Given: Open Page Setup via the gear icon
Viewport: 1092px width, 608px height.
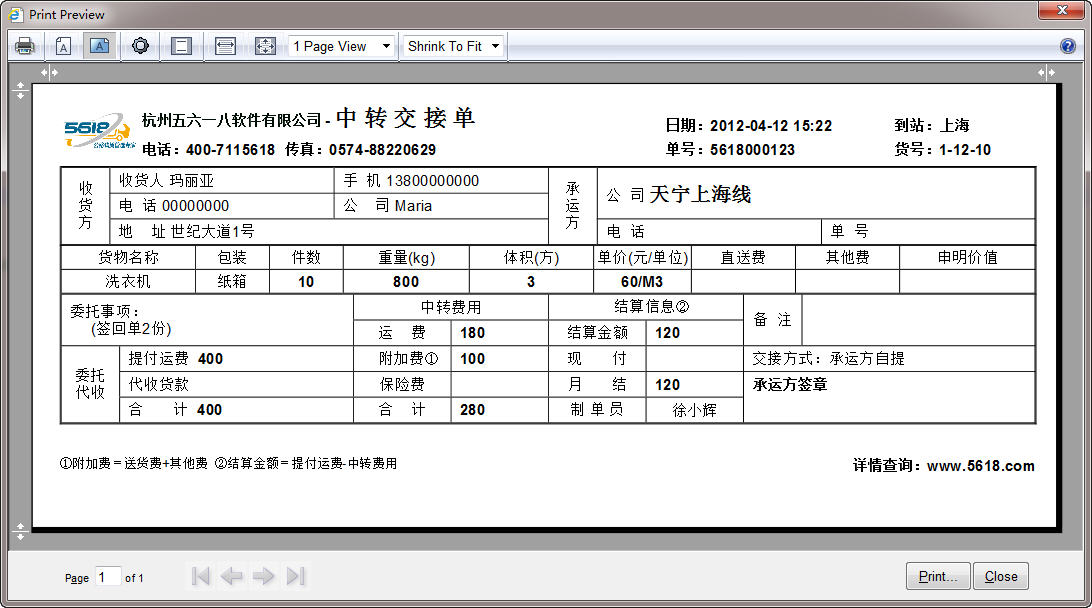Looking at the screenshot, I should coord(140,46).
